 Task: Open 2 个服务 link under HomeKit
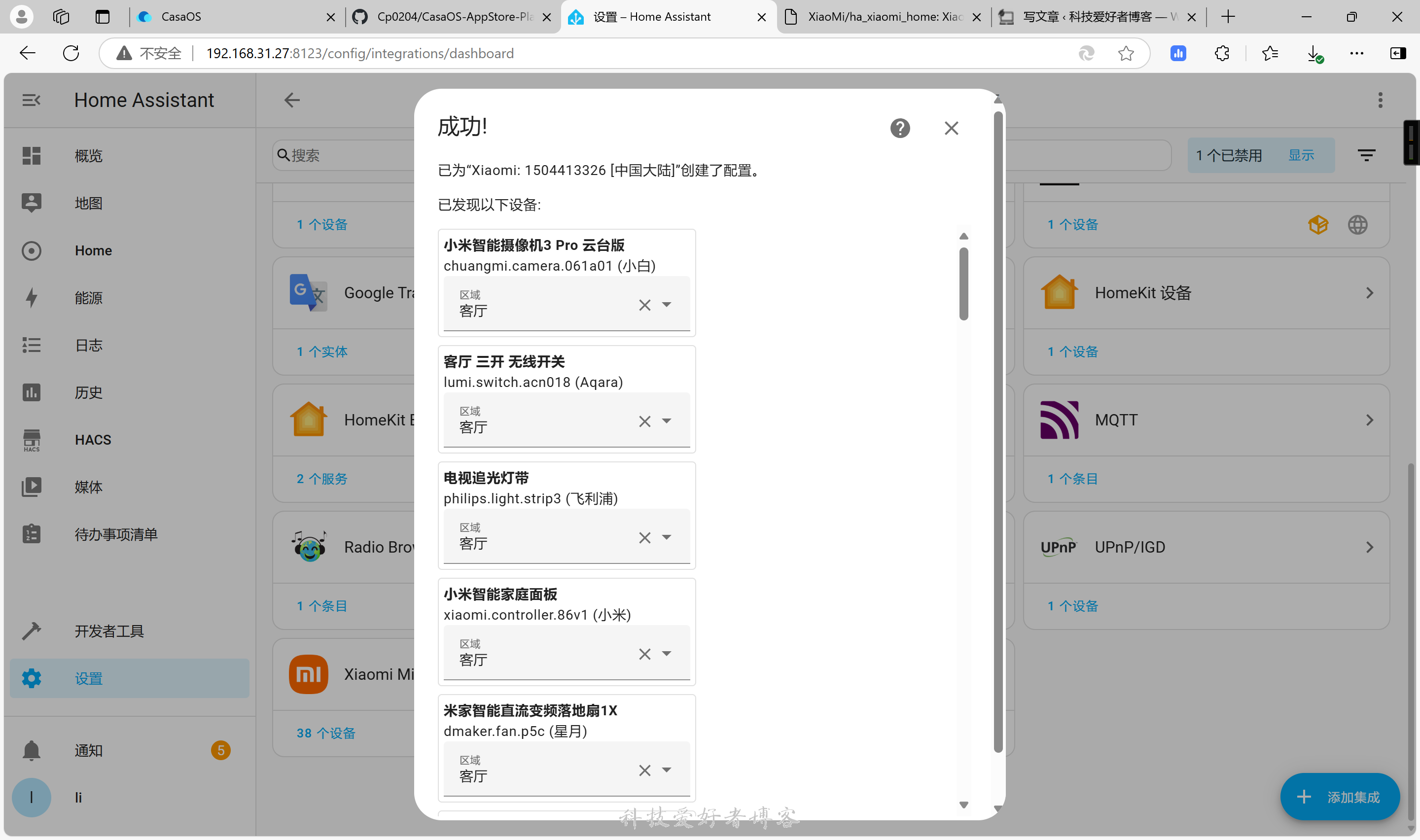pos(322,479)
